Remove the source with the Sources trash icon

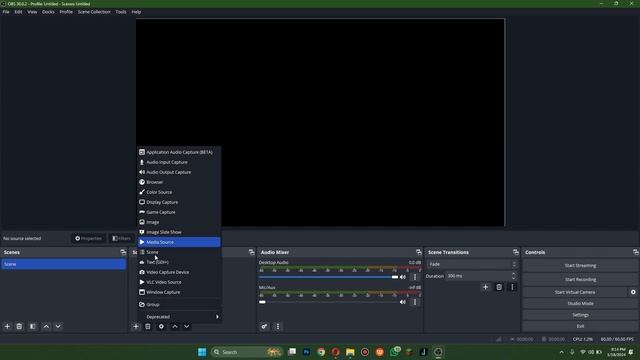click(148, 327)
